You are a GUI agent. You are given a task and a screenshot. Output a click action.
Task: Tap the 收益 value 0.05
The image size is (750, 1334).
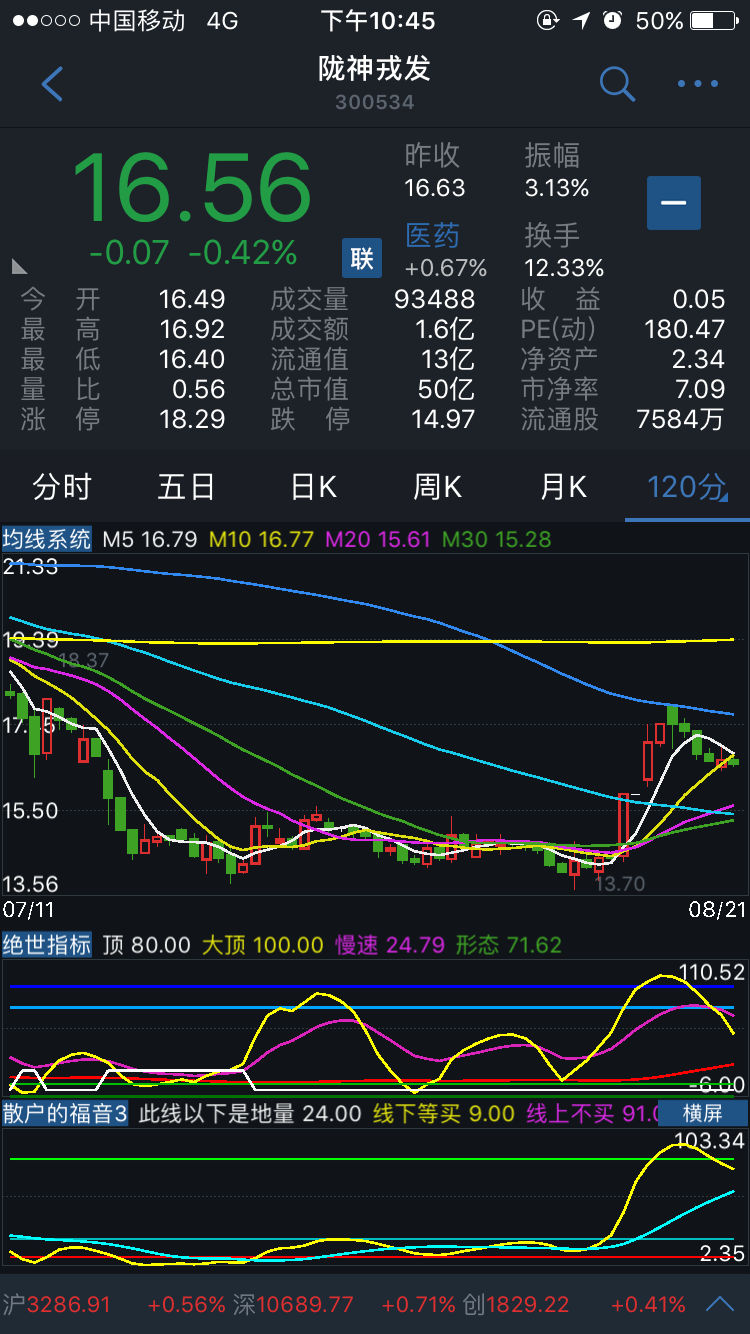pyautogui.click(x=698, y=299)
